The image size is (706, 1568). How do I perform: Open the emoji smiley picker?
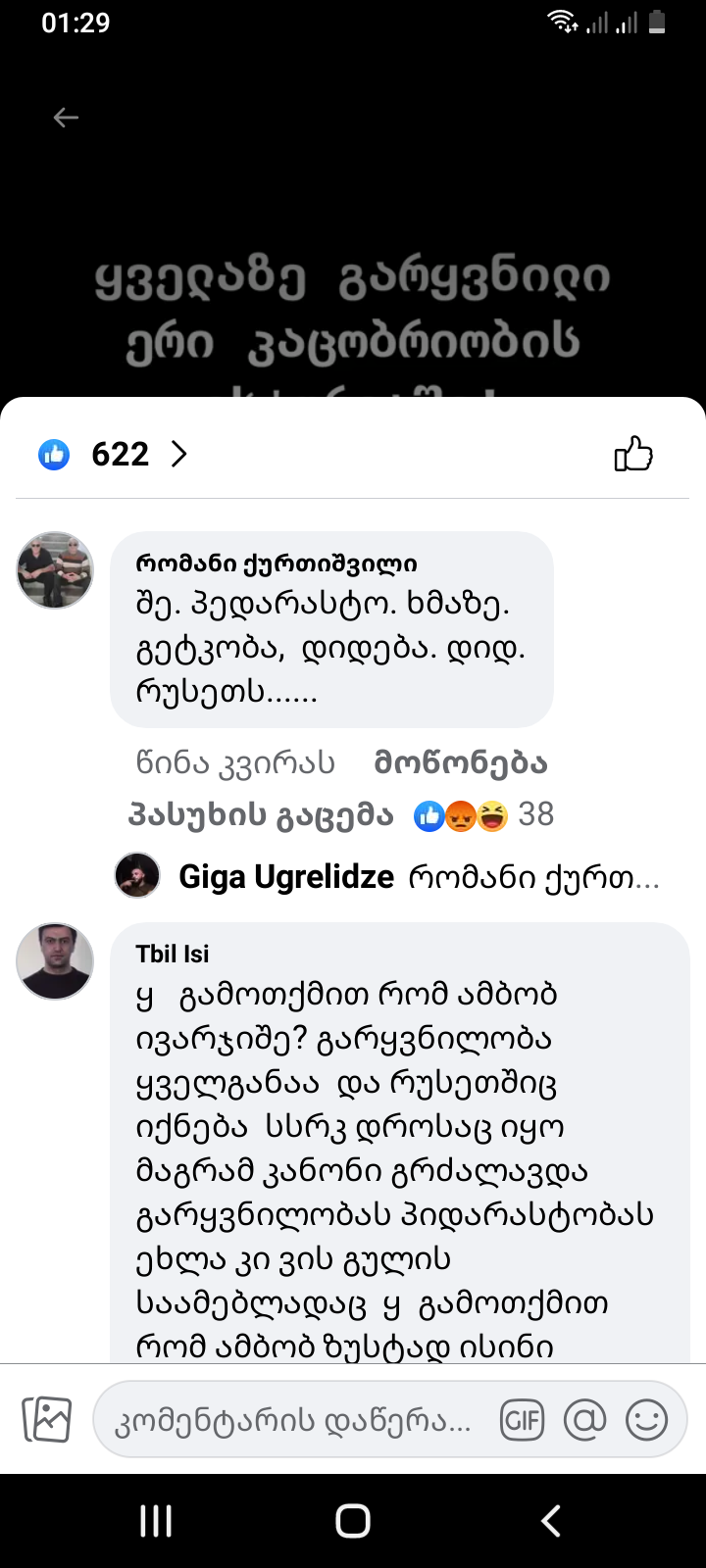pos(646,1420)
